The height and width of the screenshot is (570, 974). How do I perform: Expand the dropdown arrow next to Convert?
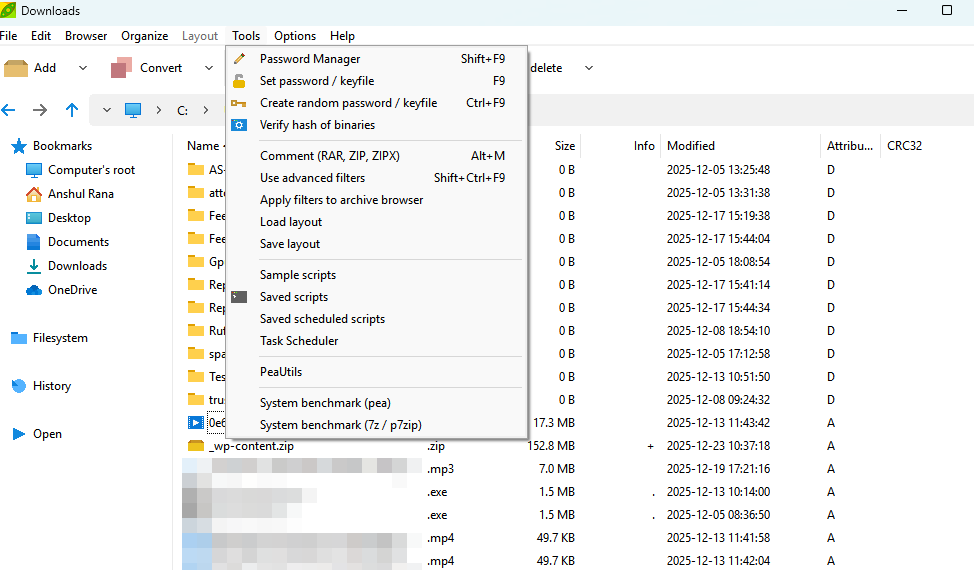click(x=209, y=68)
